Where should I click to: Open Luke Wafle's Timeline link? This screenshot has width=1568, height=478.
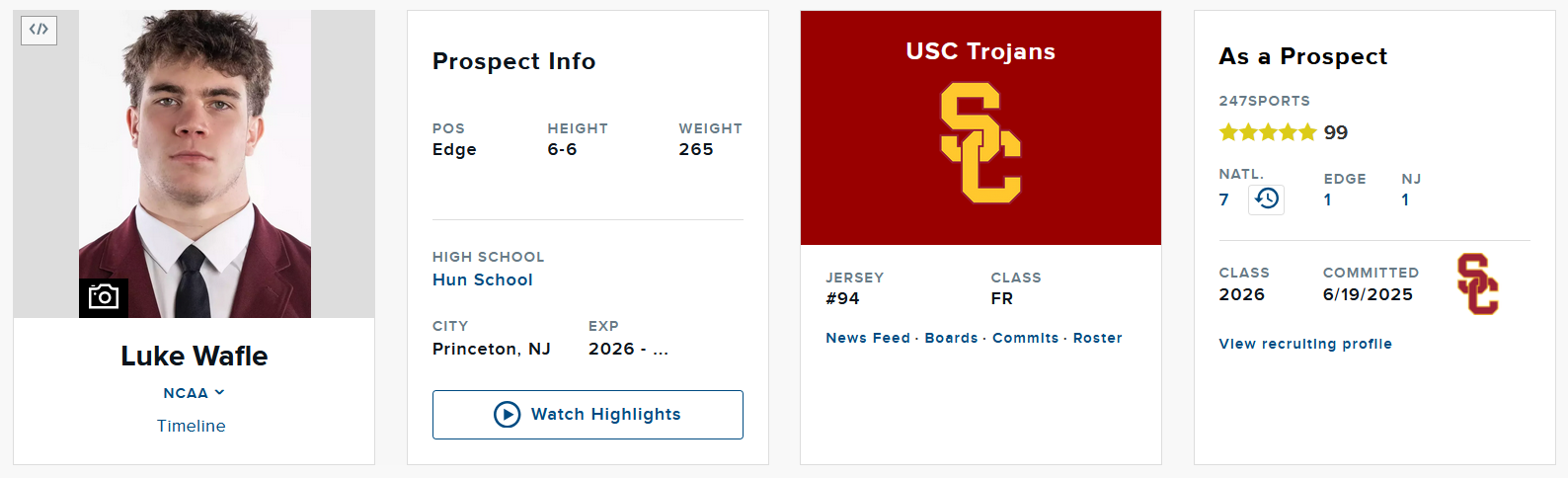point(192,426)
